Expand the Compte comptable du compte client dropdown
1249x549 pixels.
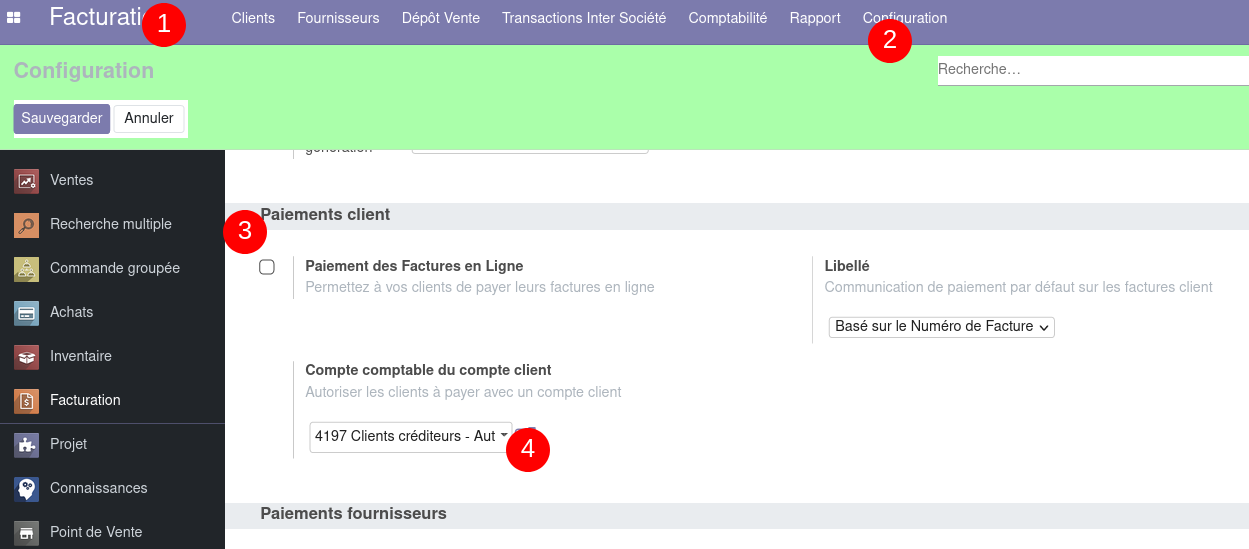pos(410,436)
